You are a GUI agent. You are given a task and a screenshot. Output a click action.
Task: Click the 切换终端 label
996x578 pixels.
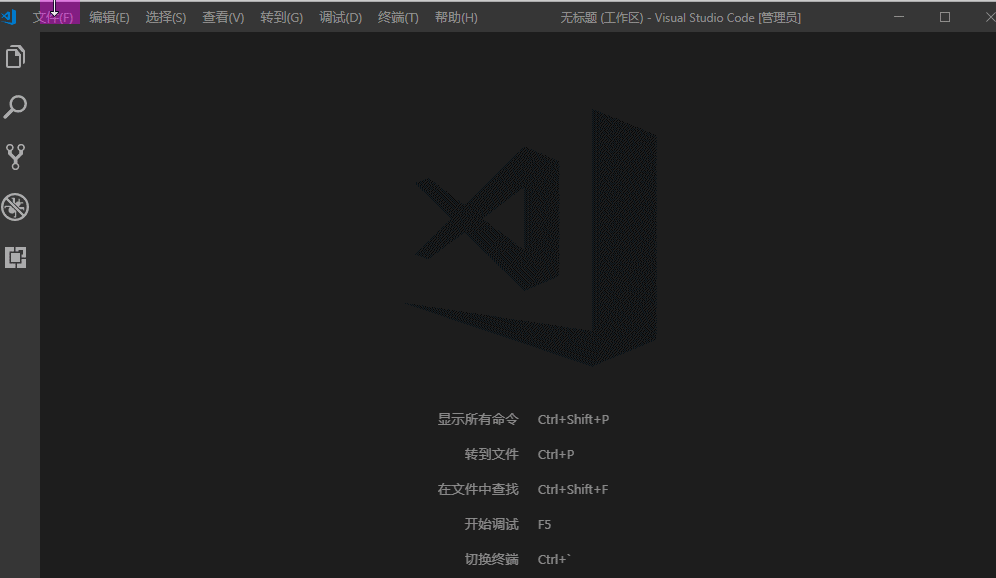pyautogui.click(x=492, y=559)
